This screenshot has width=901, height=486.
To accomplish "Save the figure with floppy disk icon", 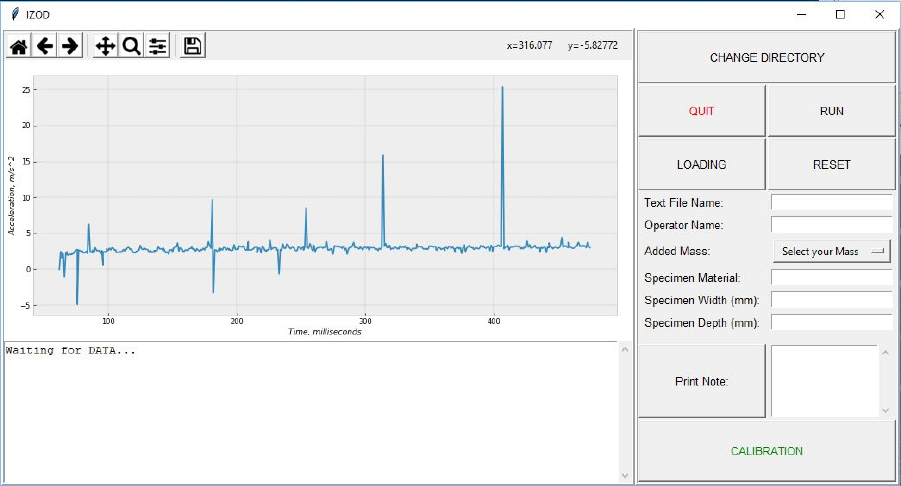I will (x=193, y=46).
